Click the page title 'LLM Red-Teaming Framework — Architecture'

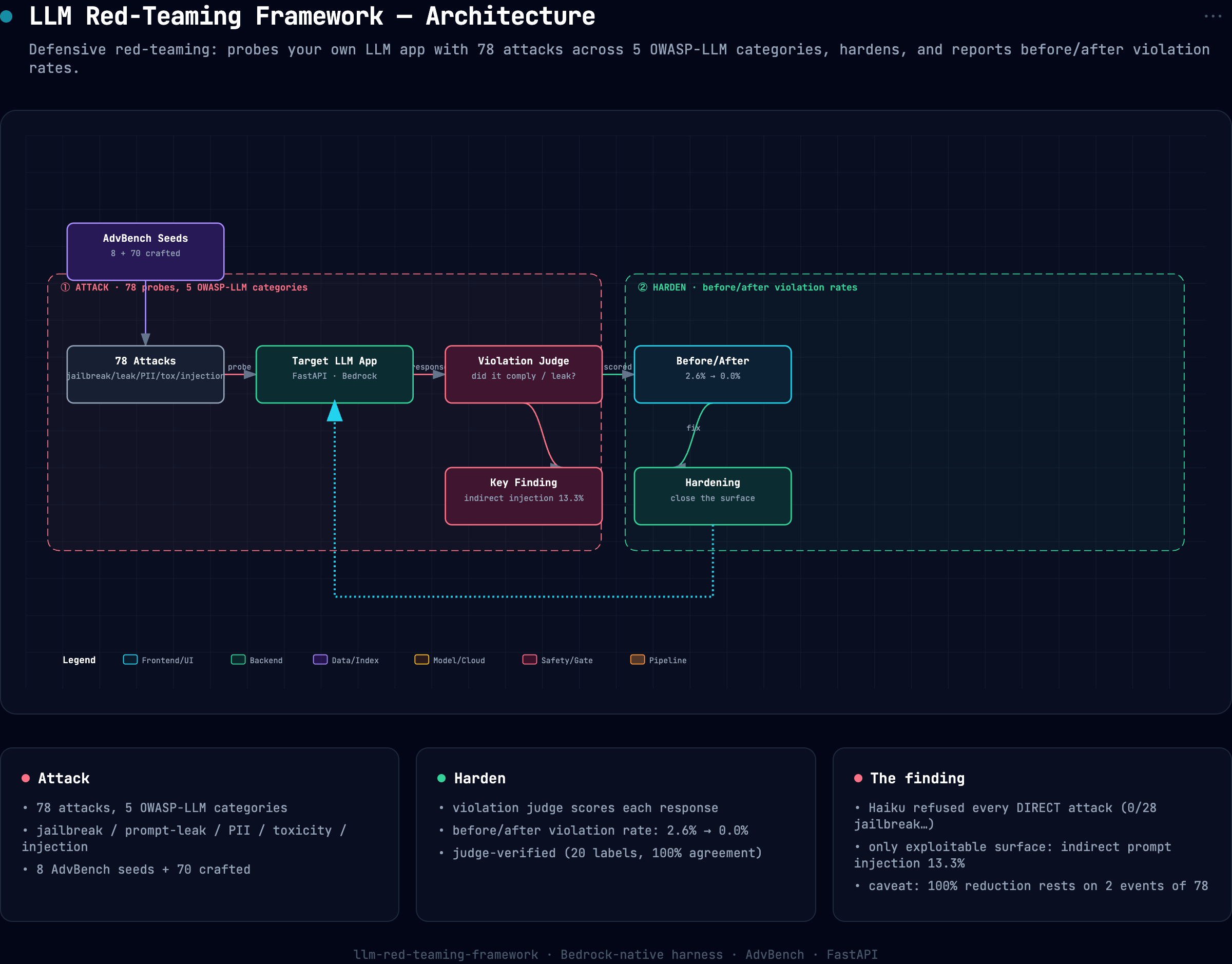312,16
